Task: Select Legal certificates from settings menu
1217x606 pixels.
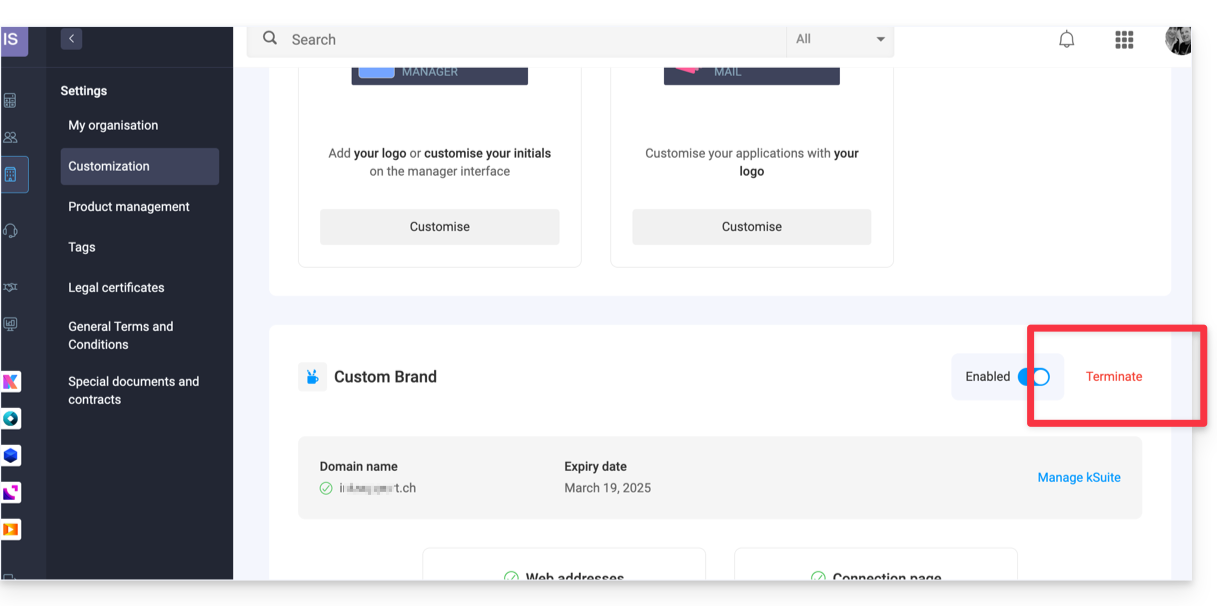Action: point(116,287)
